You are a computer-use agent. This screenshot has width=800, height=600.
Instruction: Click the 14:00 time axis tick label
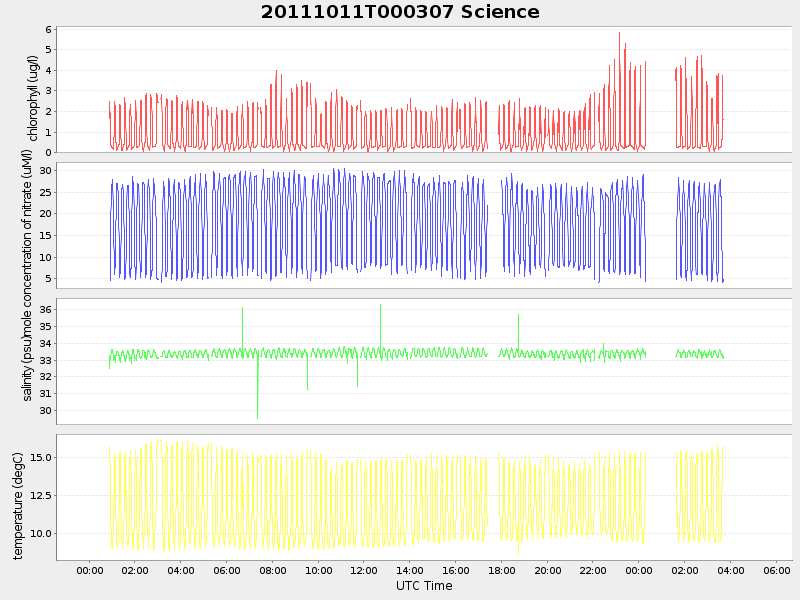410,570
